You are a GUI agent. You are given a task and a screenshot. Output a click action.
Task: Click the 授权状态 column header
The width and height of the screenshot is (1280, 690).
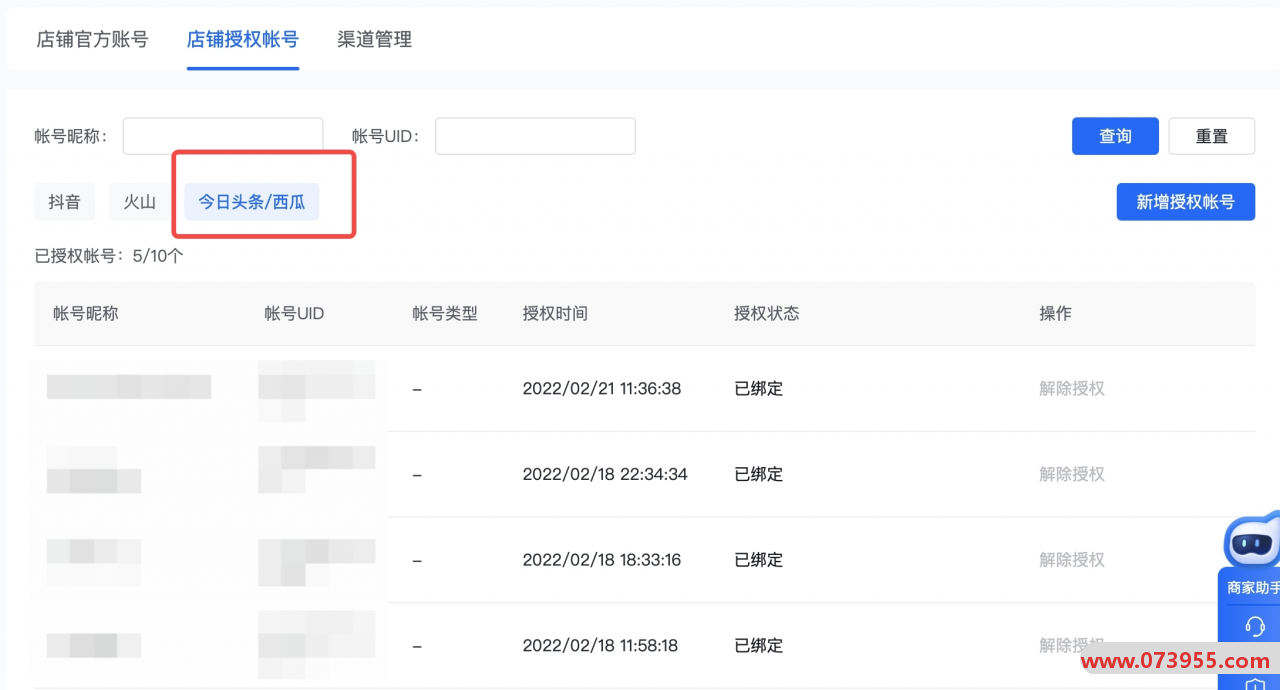pos(767,313)
